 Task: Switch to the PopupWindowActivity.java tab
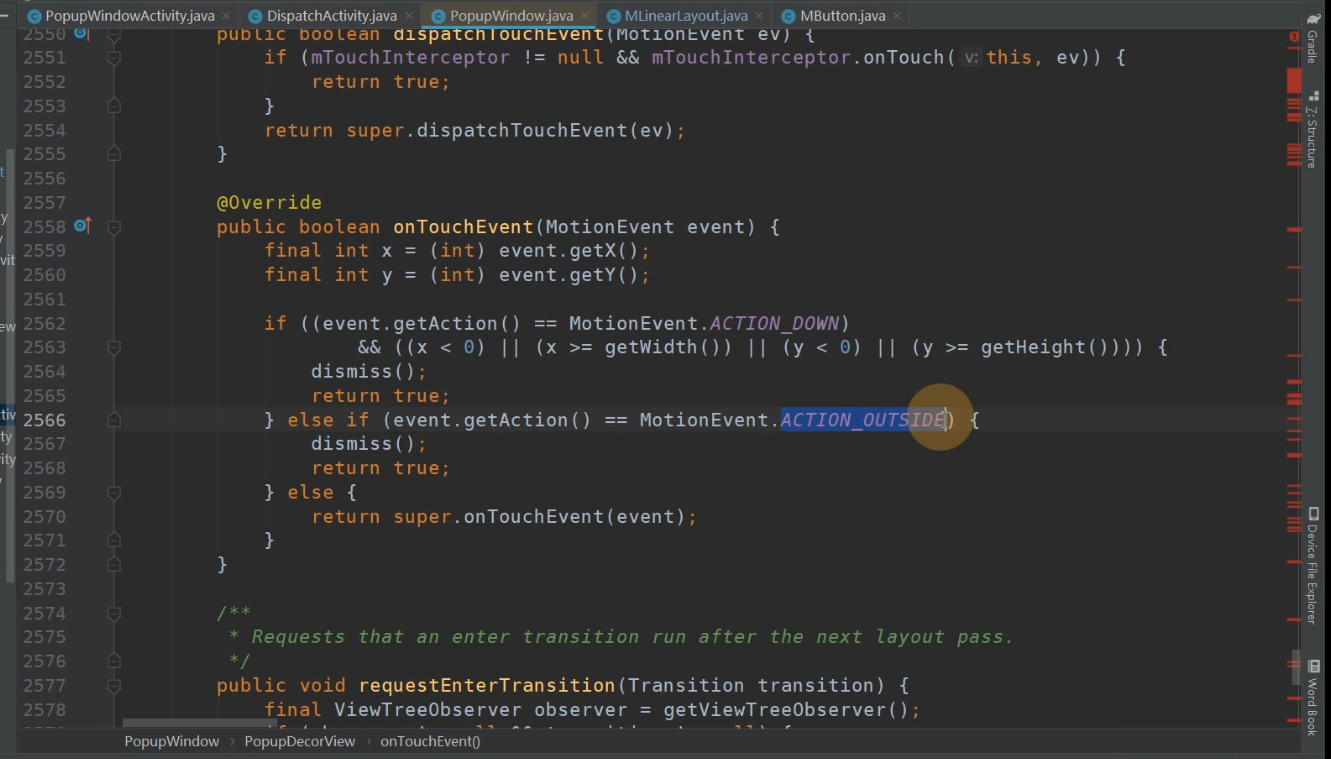tap(130, 16)
